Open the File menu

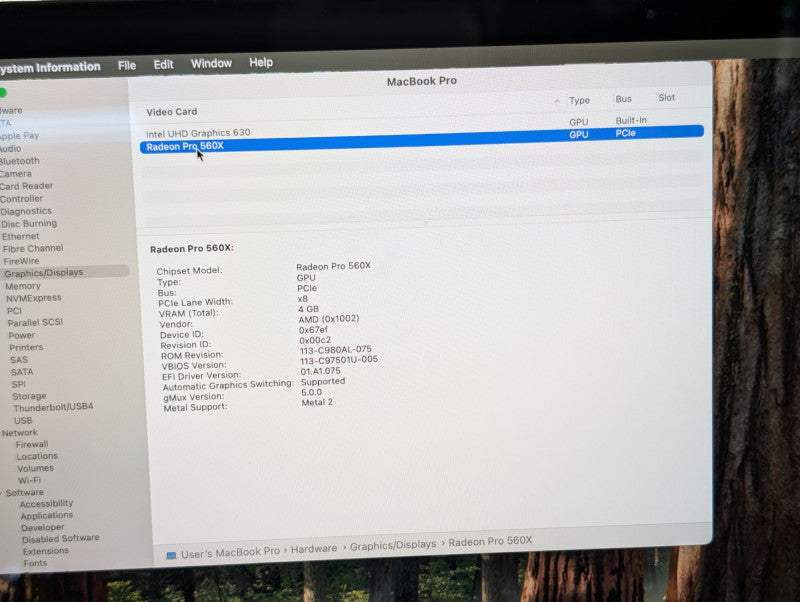[x=127, y=65]
